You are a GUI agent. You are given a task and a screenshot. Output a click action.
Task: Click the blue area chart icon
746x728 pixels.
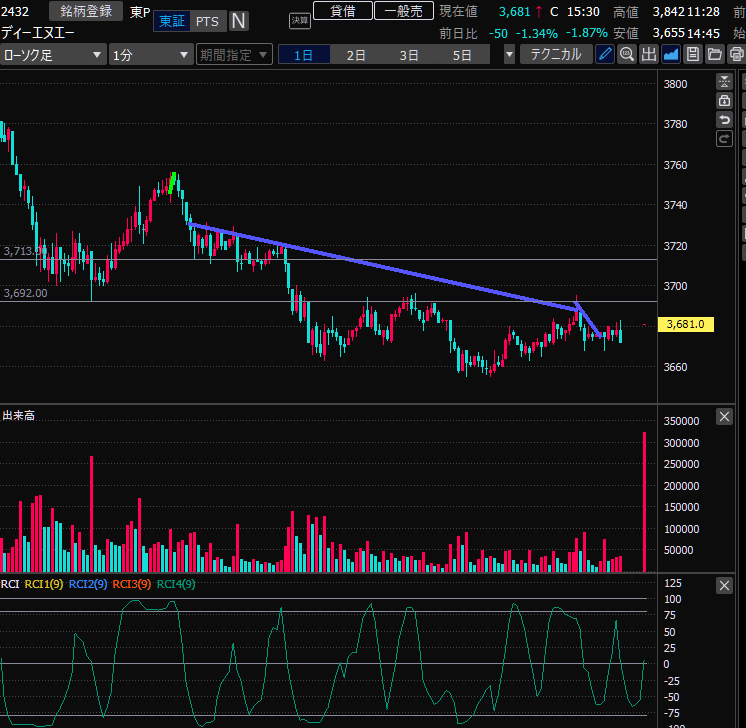click(671, 54)
